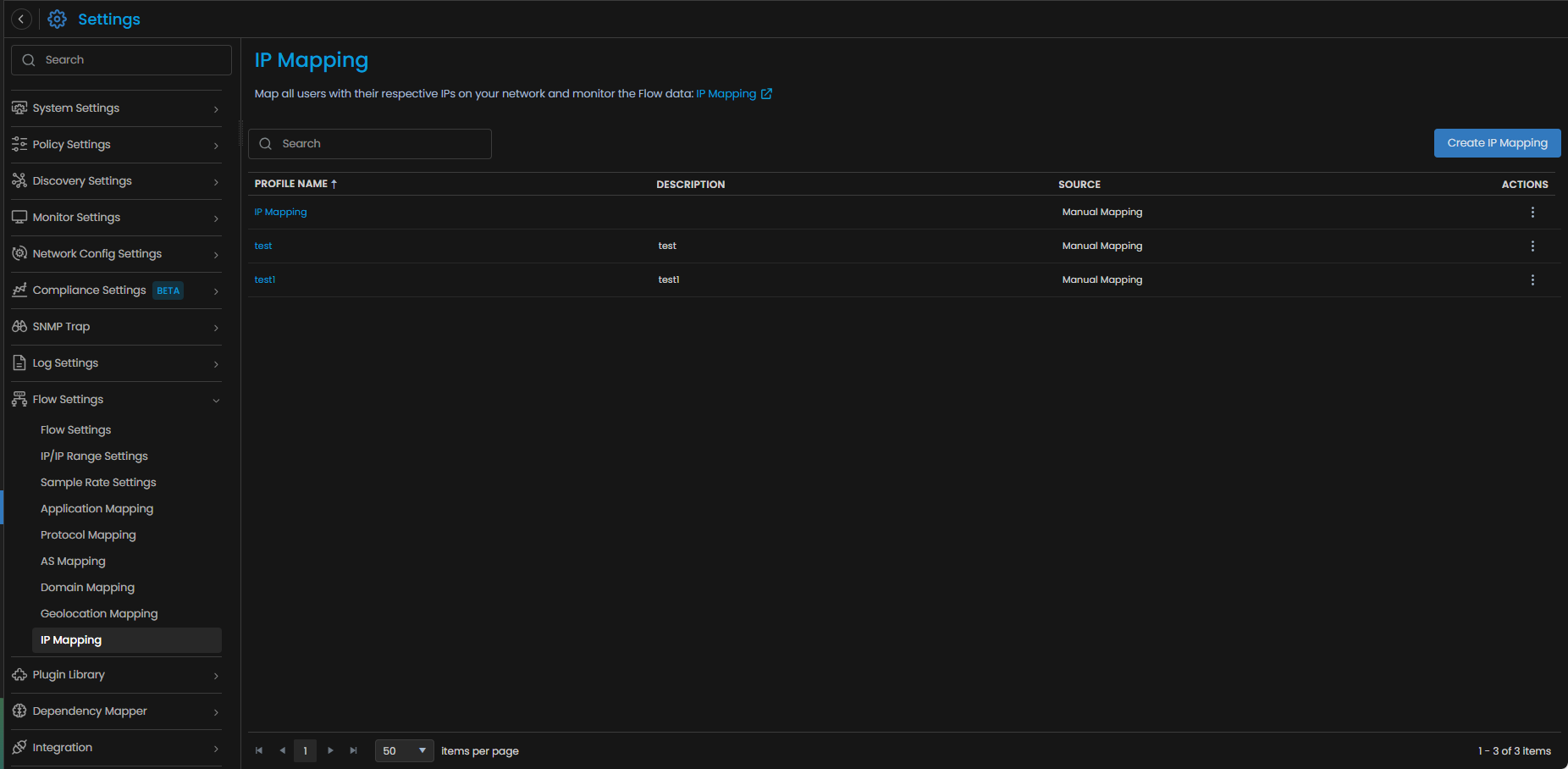Expand Log Settings chevron

[x=216, y=364]
